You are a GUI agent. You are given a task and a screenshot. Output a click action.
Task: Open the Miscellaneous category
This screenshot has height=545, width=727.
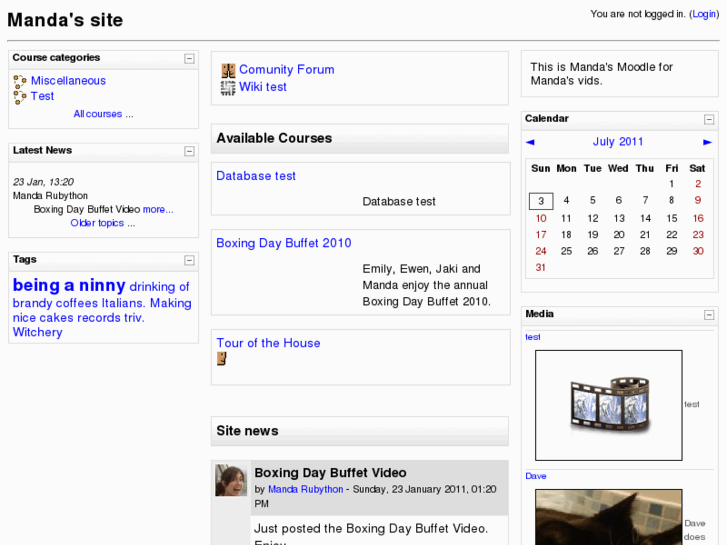(68, 81)
